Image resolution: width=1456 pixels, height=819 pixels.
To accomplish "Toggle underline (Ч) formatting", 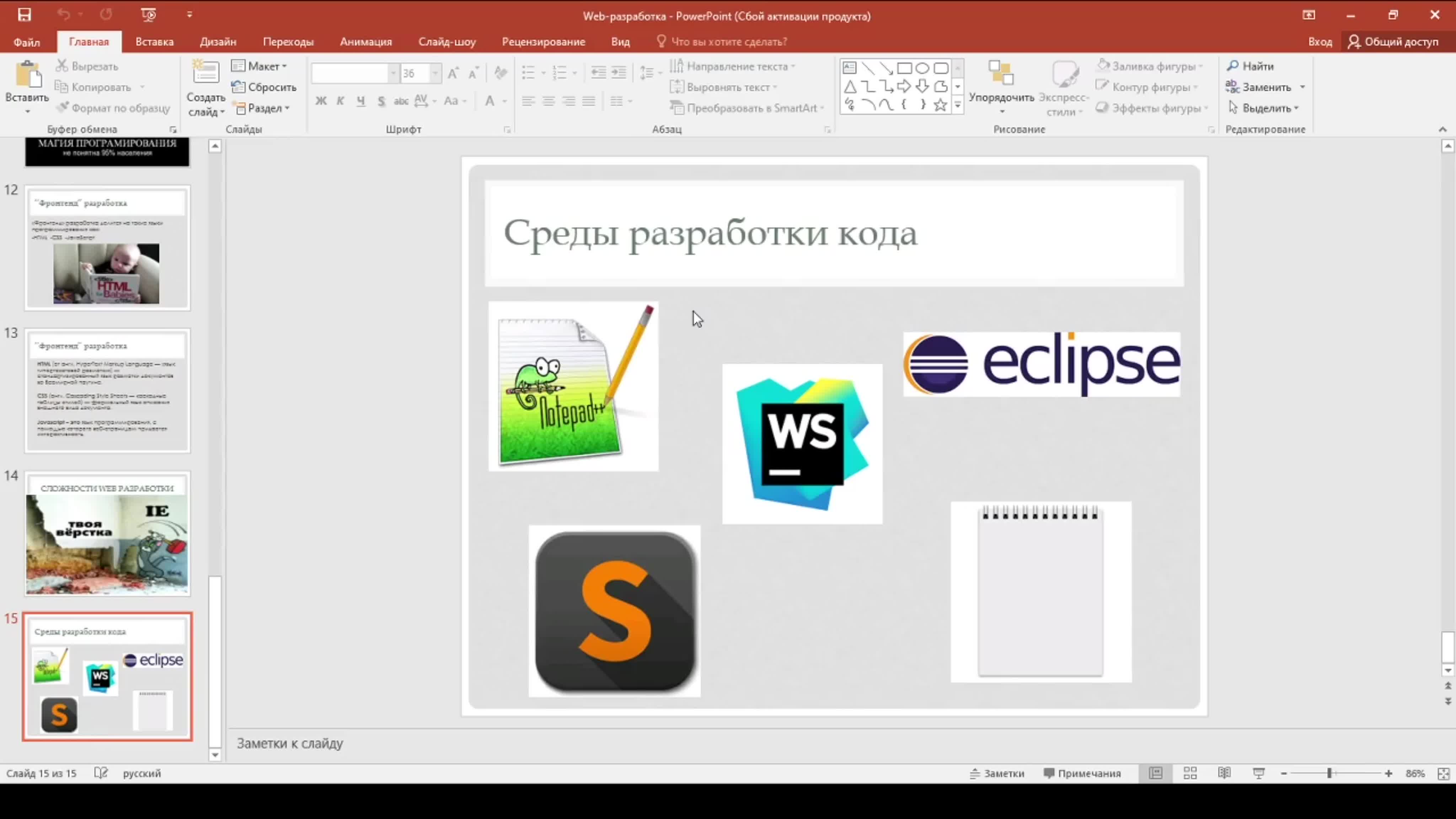I will 360,101.
